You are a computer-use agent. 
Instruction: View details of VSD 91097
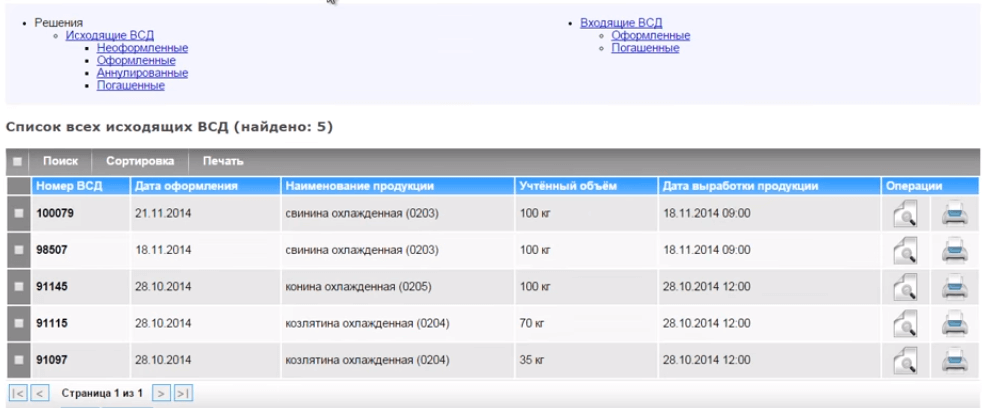pos(905,360)
